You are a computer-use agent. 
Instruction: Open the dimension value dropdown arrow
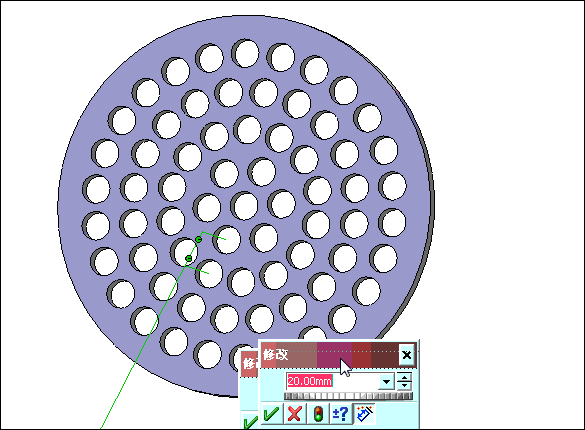click(387, 382)
